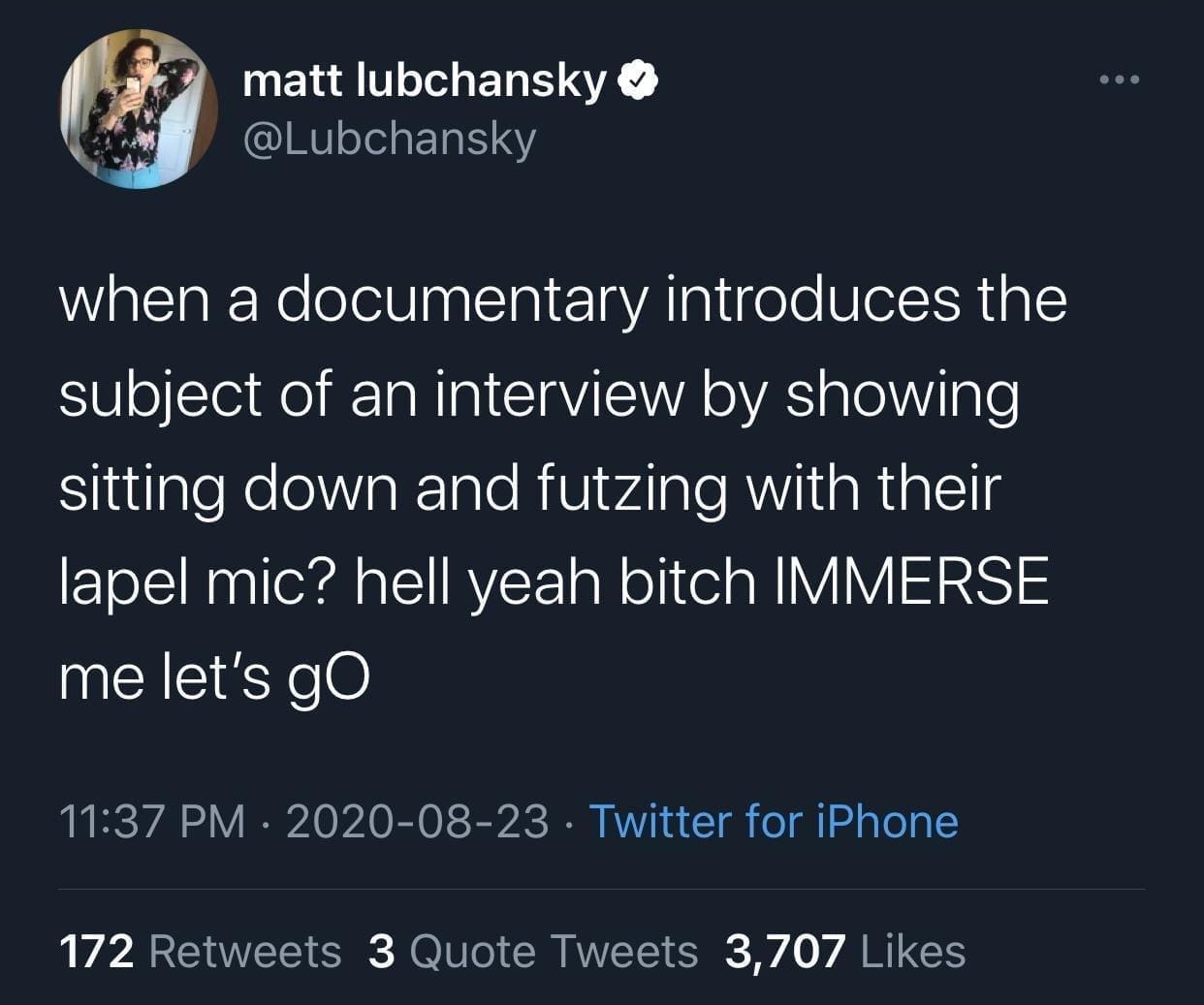Click the 2020-08-23 date
This screenshot has height=1005, width=1204.
[416, 822]
